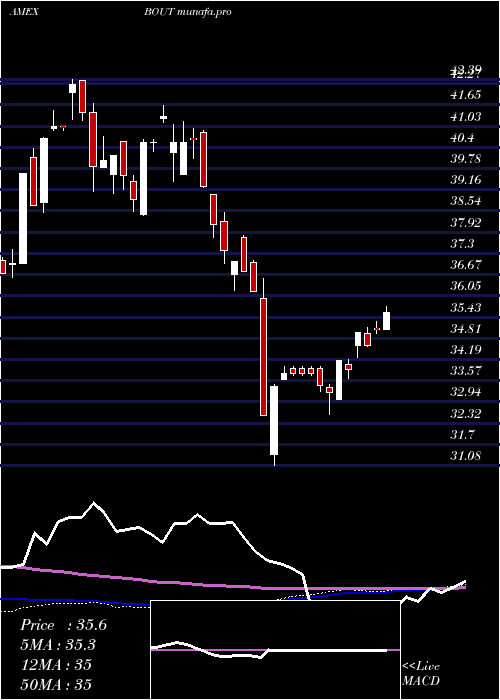Pick the 37.3 price axis value
The height and width of the screenshot is (700, 500).
coord(462,243)
